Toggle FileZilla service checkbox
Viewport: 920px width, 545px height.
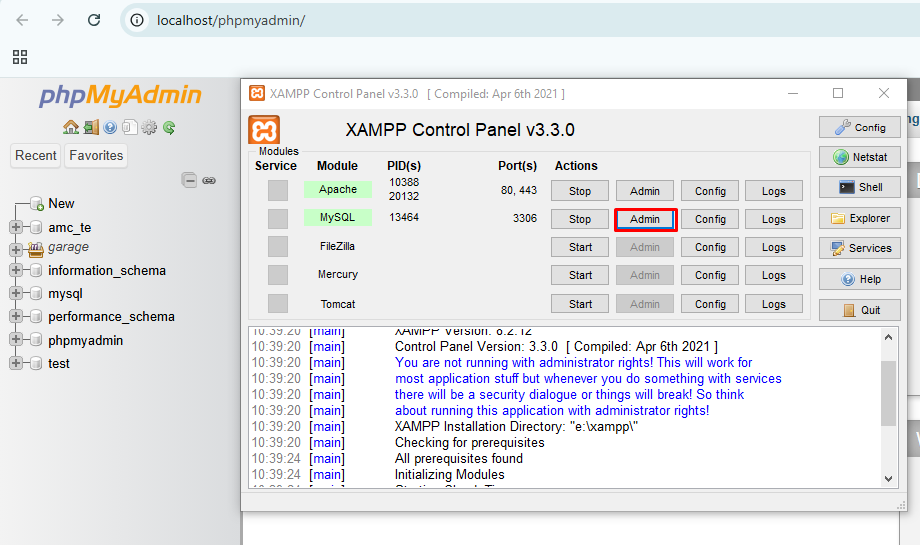(278, 246)
